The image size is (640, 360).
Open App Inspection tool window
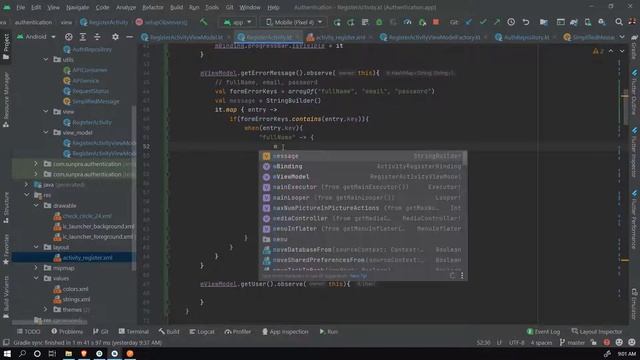tap(285, 331)
